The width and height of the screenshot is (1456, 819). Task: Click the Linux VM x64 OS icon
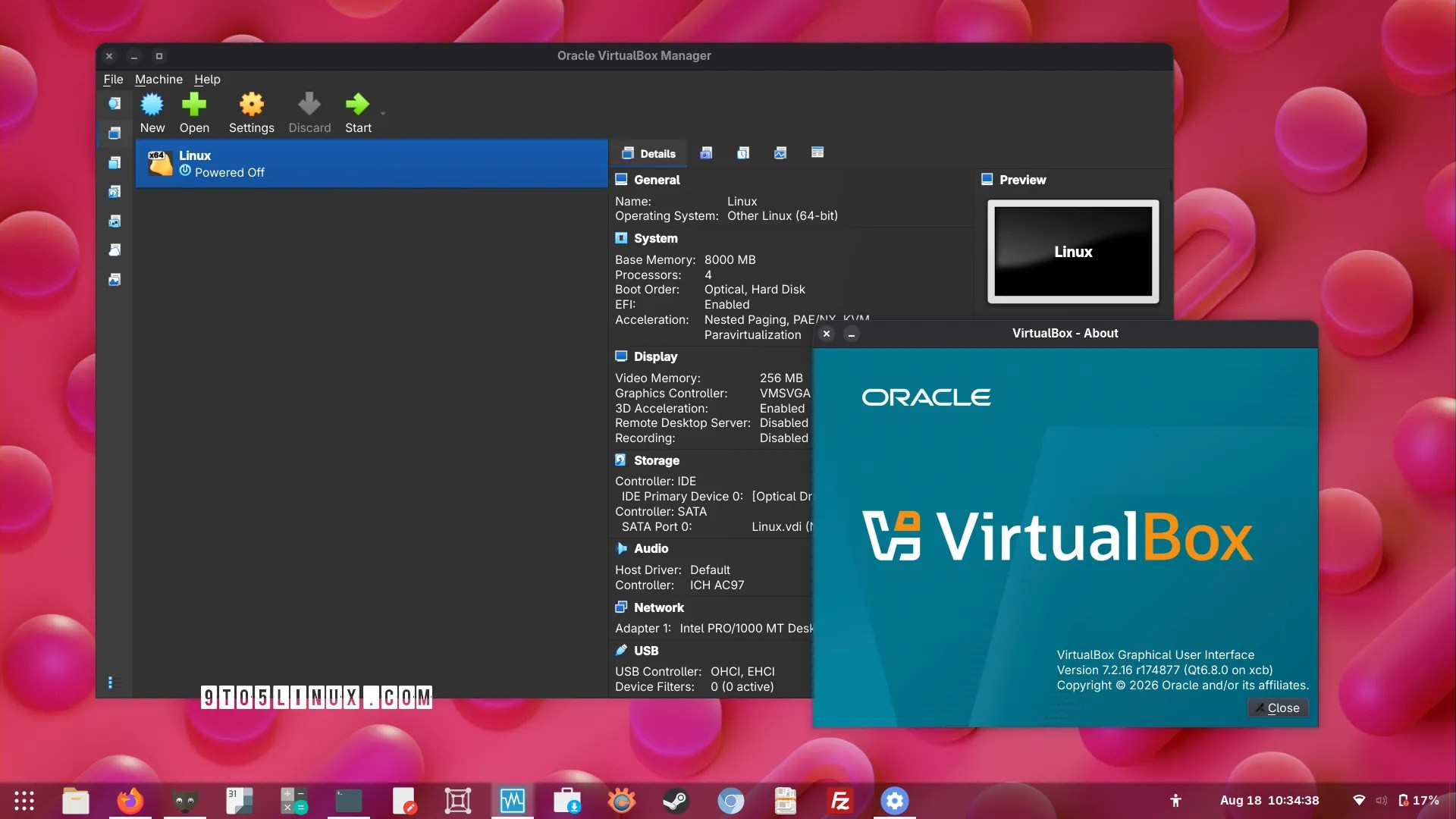point(160,163)
